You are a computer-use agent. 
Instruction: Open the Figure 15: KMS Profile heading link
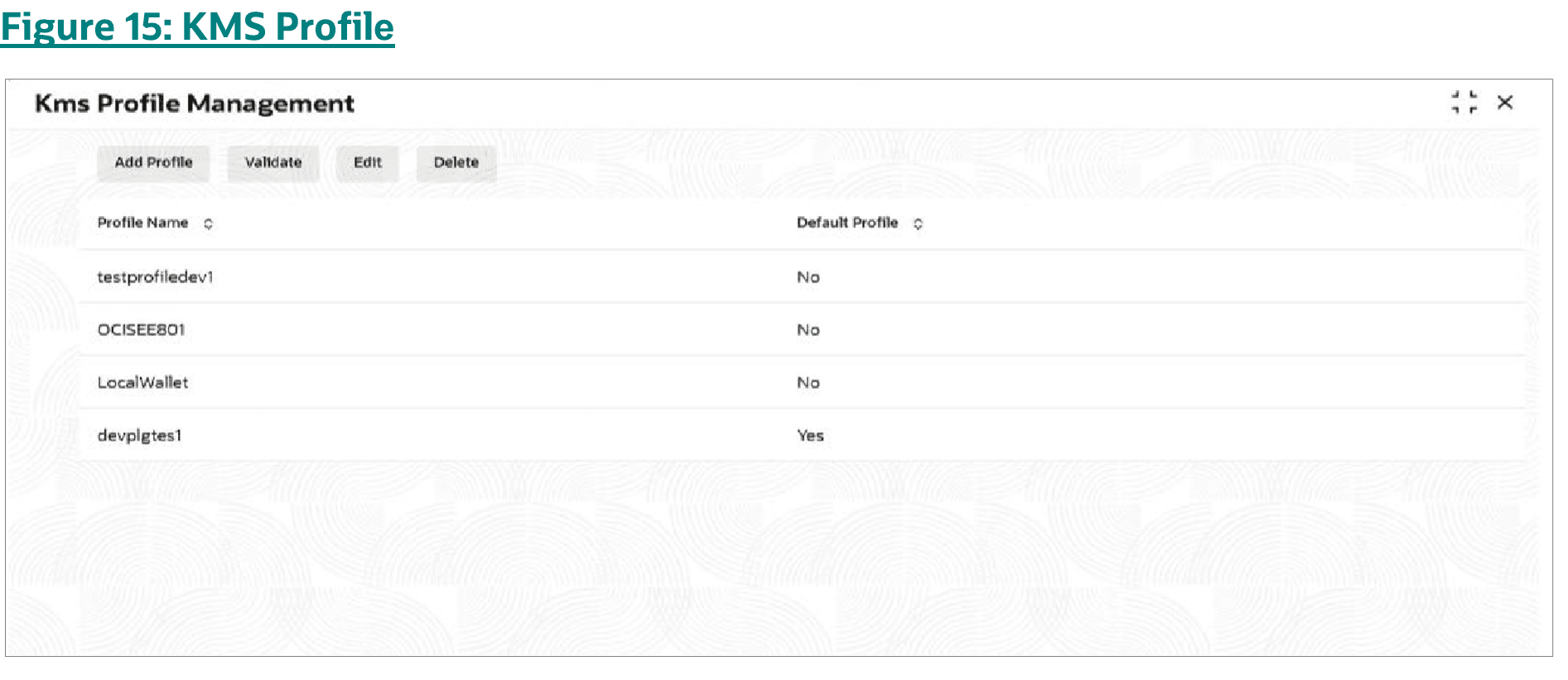point(197,27)
